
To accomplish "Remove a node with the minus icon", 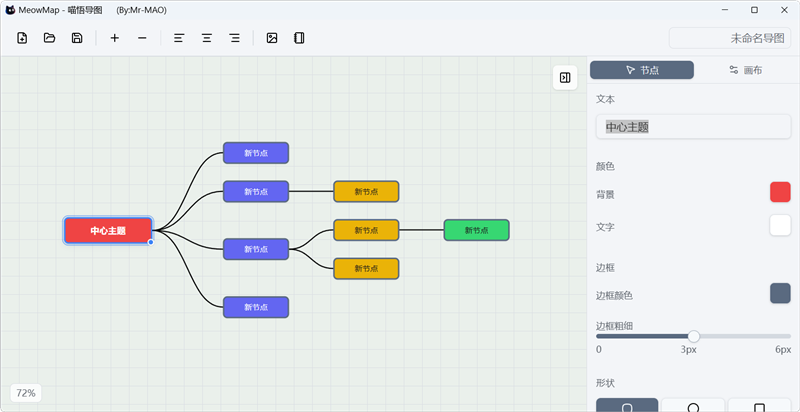I will coord(142,38).
